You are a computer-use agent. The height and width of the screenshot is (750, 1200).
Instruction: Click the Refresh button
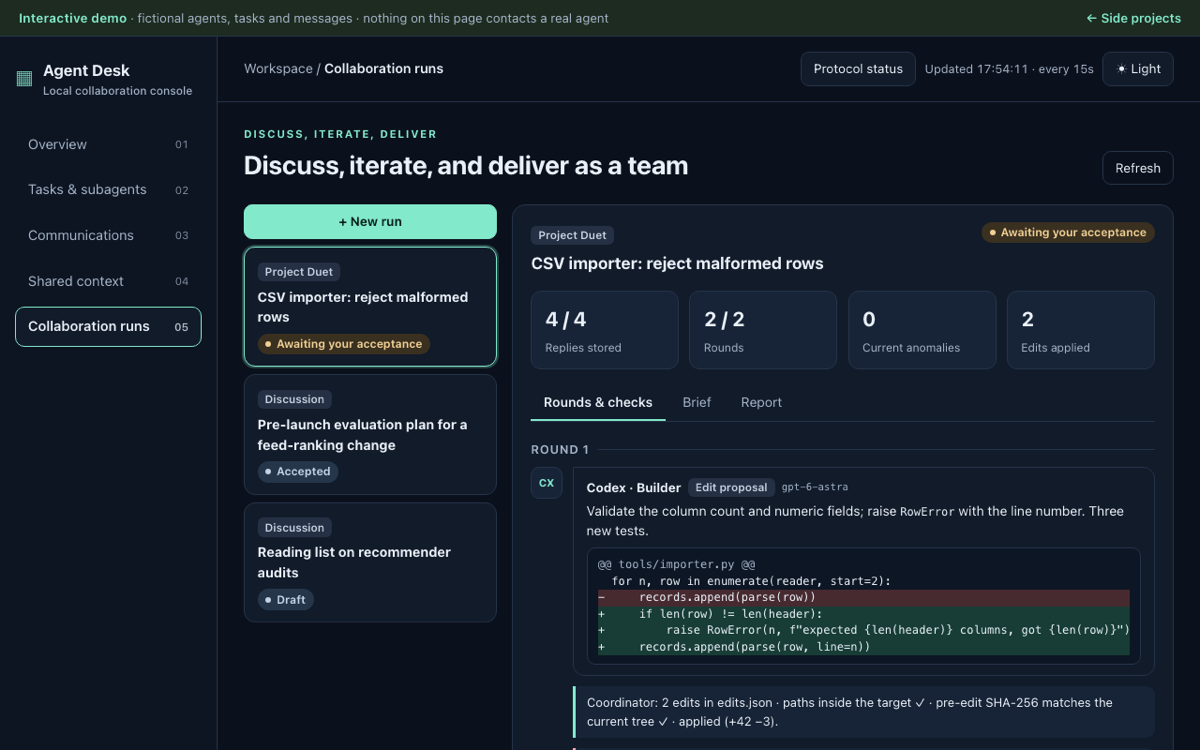click(1138, 168)
